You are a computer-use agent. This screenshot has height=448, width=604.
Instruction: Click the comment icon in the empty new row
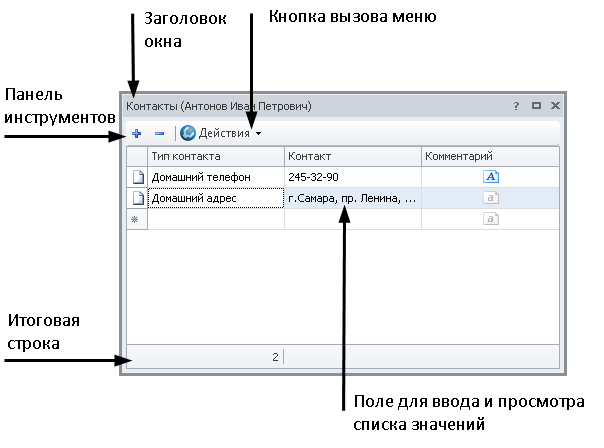[491, 219]
